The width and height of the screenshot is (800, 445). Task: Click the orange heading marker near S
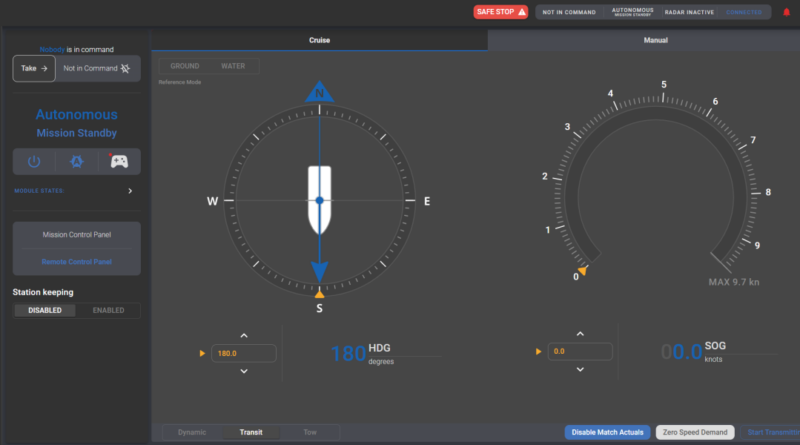pos(319,294)
